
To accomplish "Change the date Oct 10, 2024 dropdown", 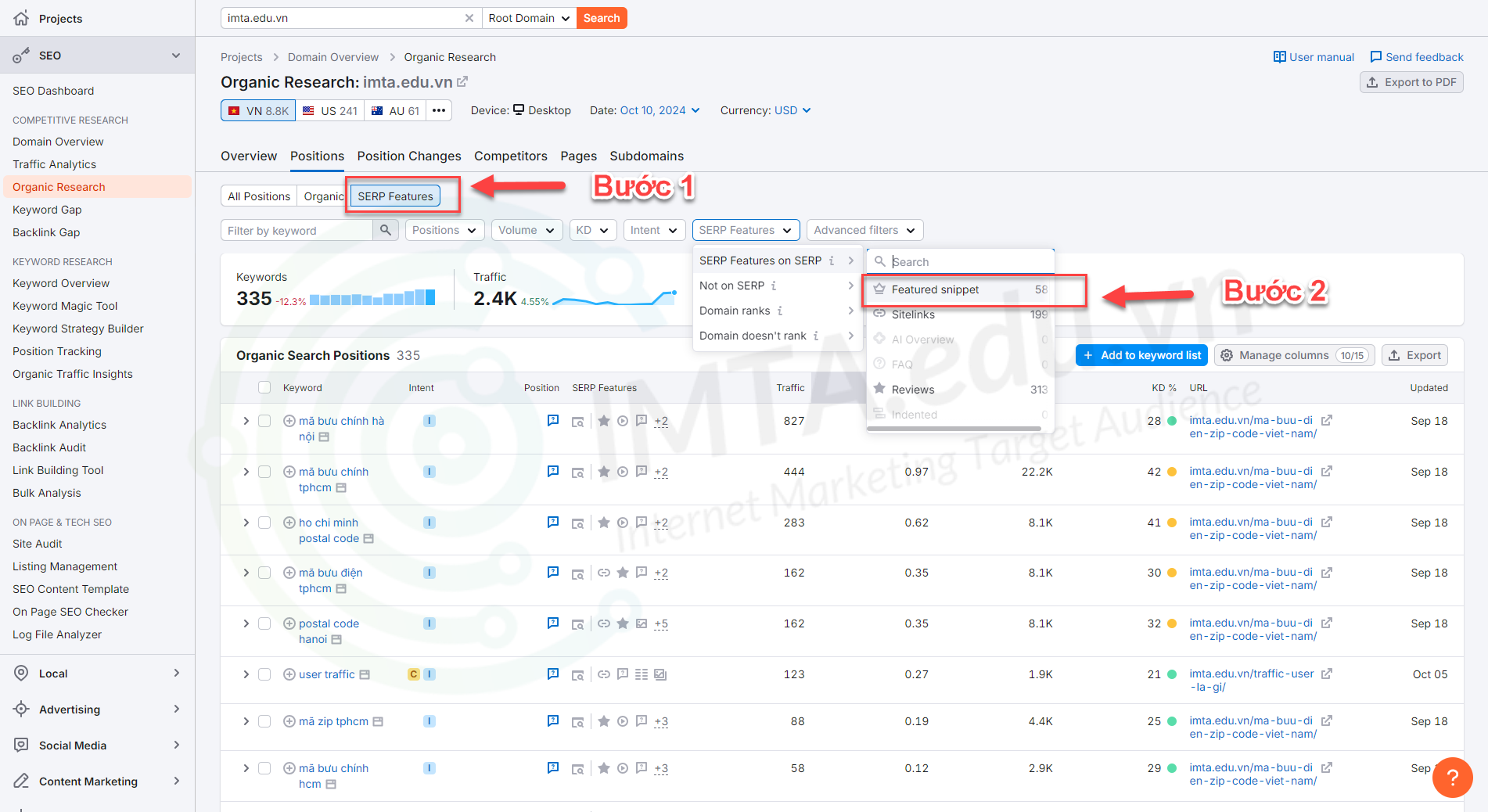I will (x=660, y=110).
